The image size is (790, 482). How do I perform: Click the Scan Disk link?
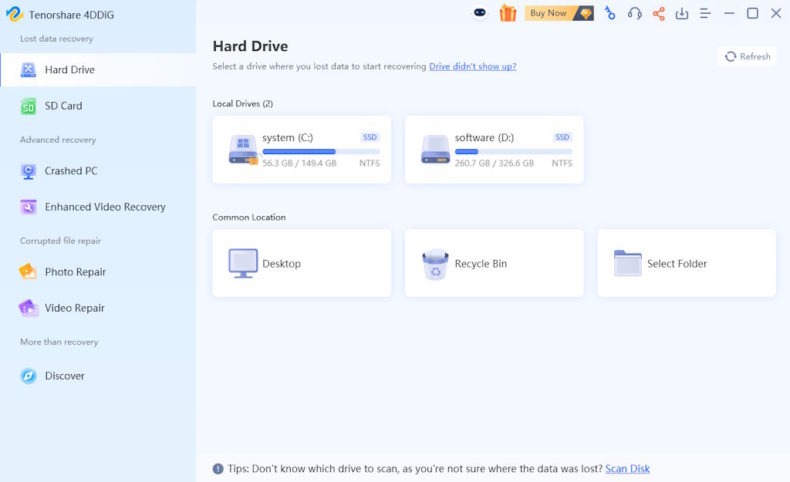pyautogui.click(x=627, y=468)
